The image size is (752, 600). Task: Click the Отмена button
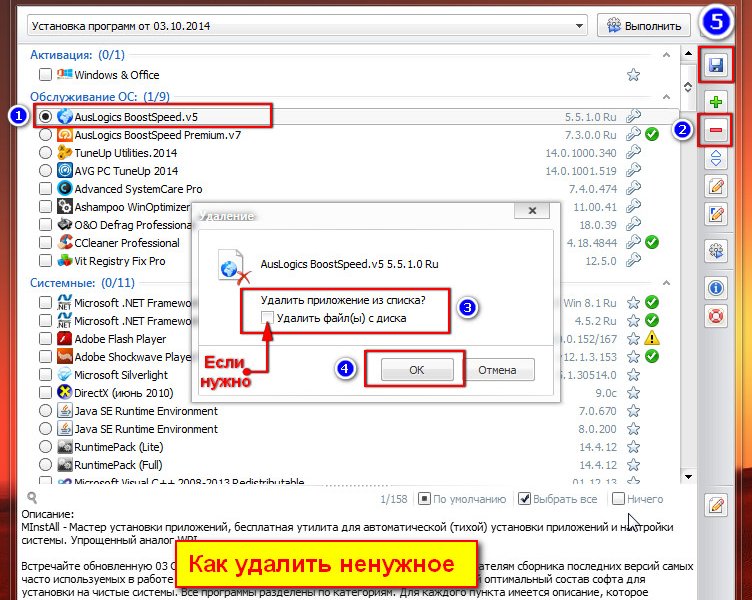(497, 370)
